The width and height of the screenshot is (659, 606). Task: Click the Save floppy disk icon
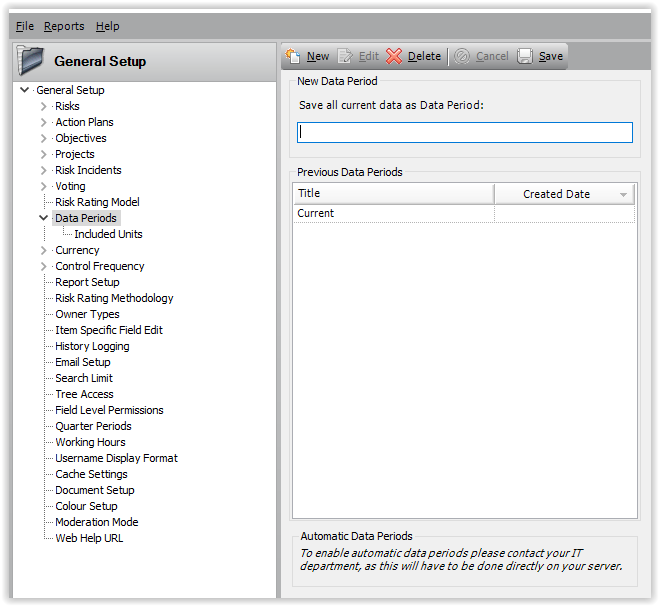click(525, 56)
